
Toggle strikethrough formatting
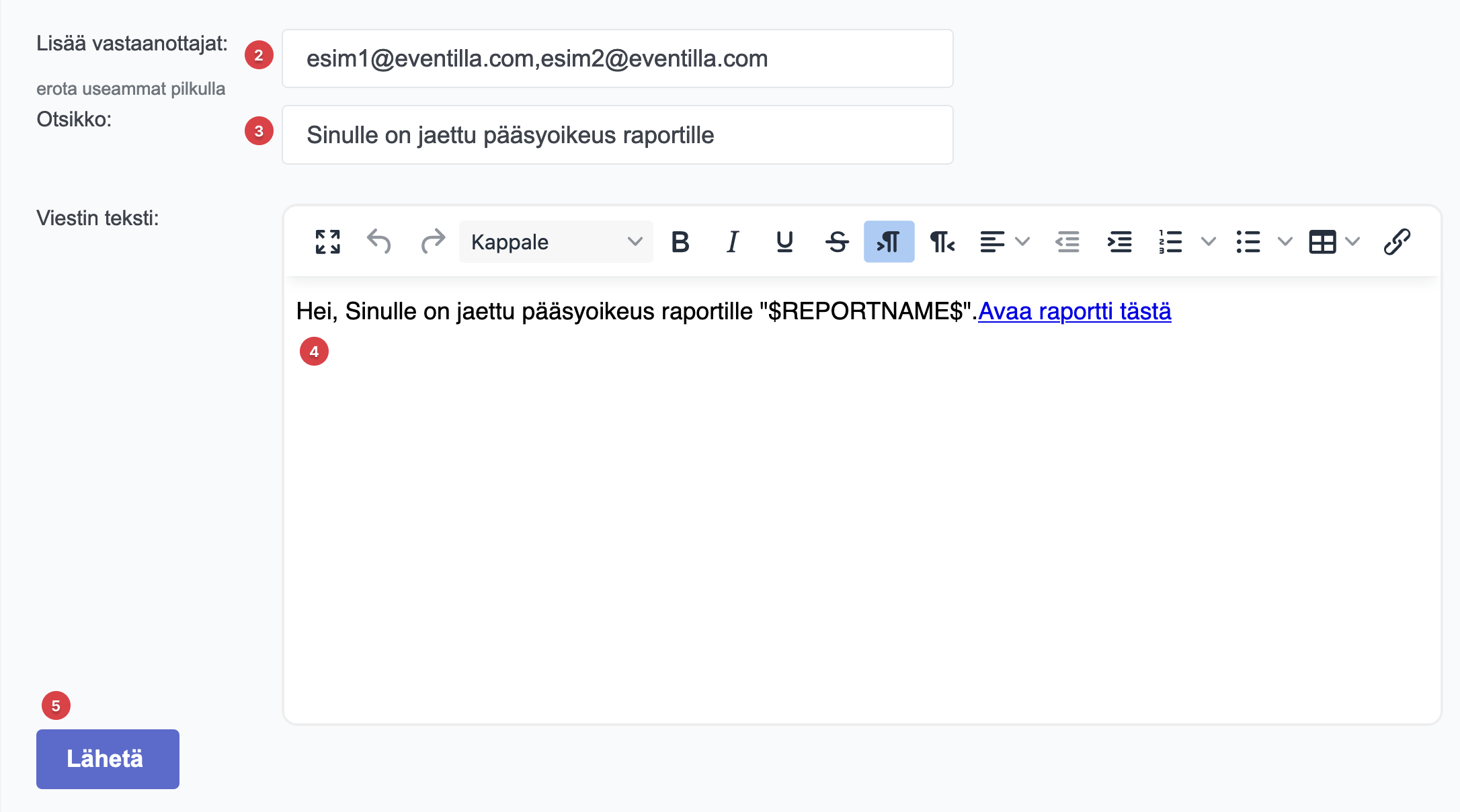[837, 242]
